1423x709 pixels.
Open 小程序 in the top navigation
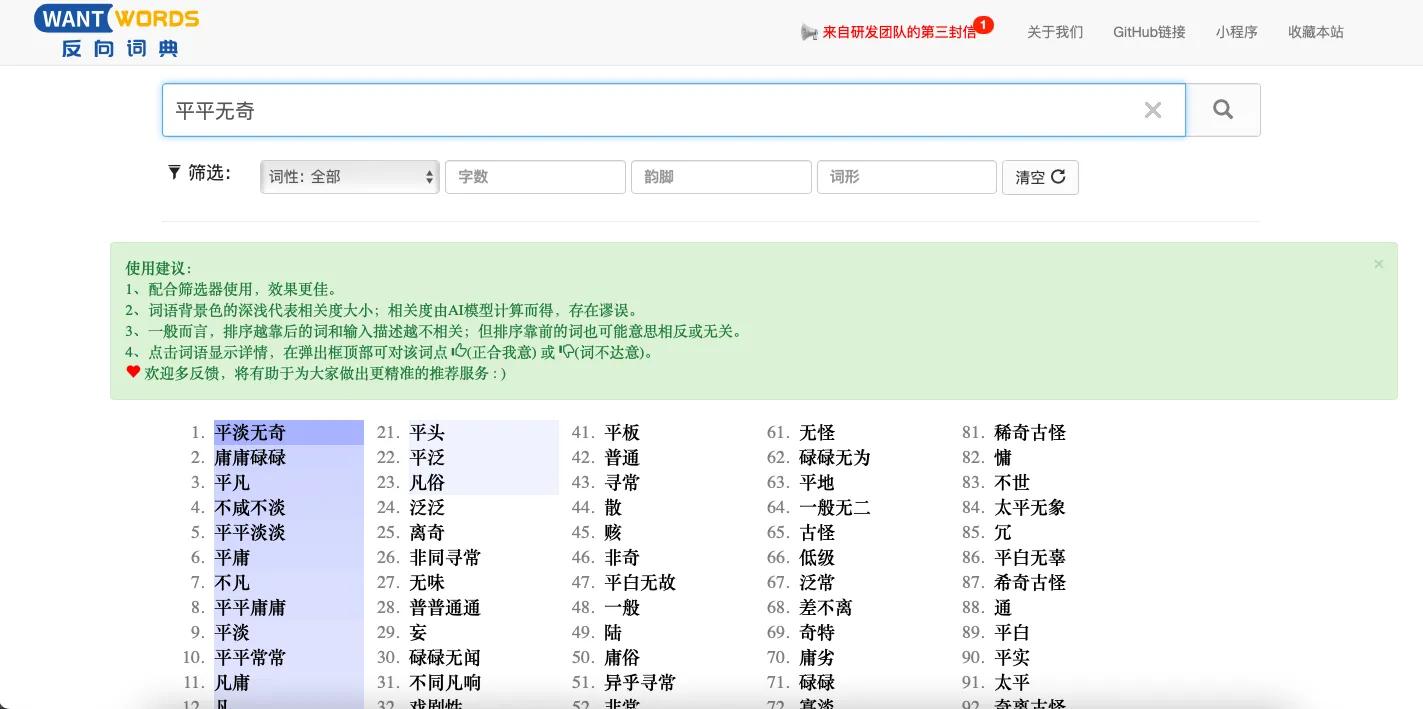pyautogui.click(x=1237, y=31)
